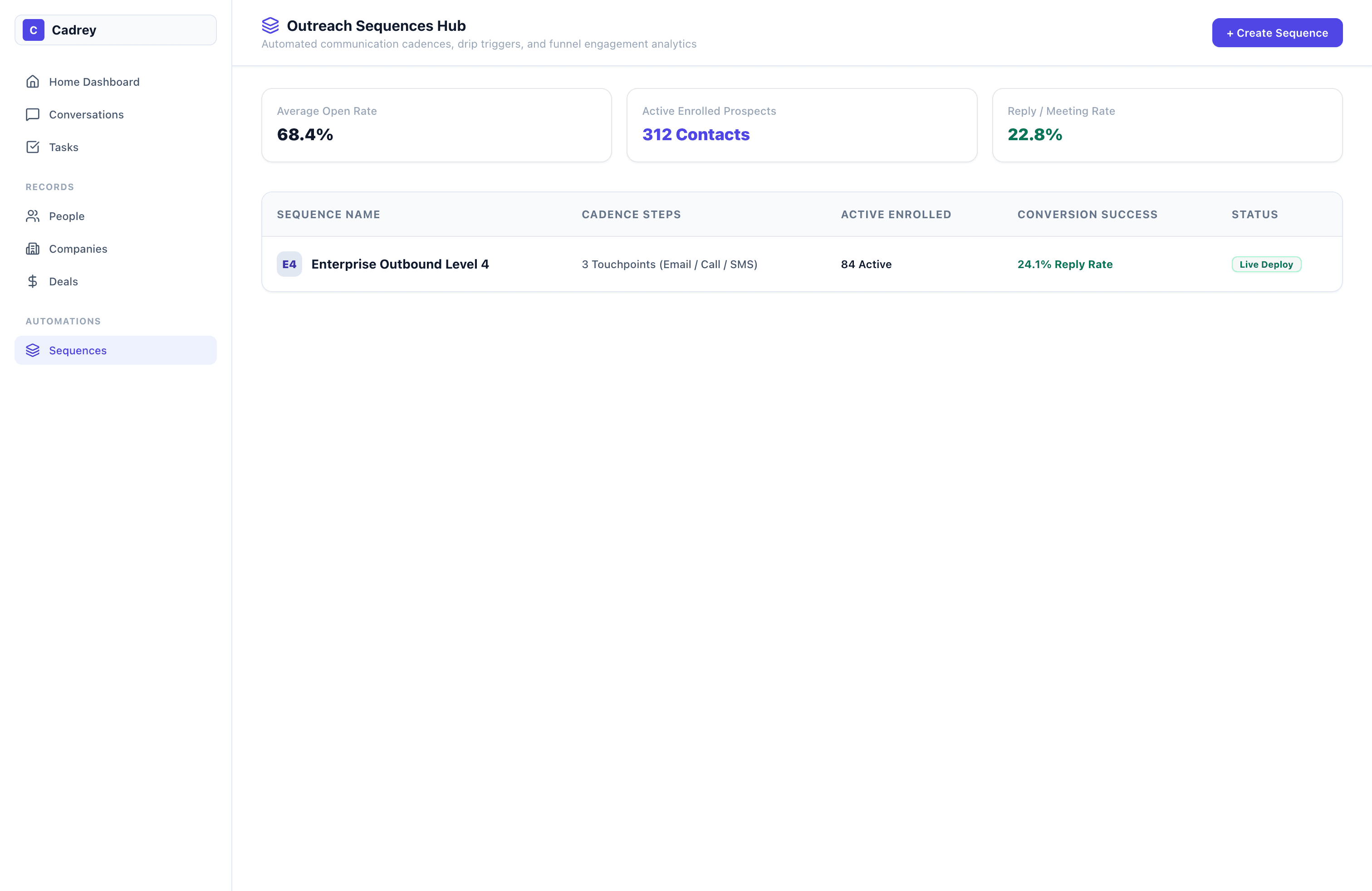Screen dimensions: 1372x891
Task: Click the 22.8% meeting rate value
Action: click(x=1035, y=134)
